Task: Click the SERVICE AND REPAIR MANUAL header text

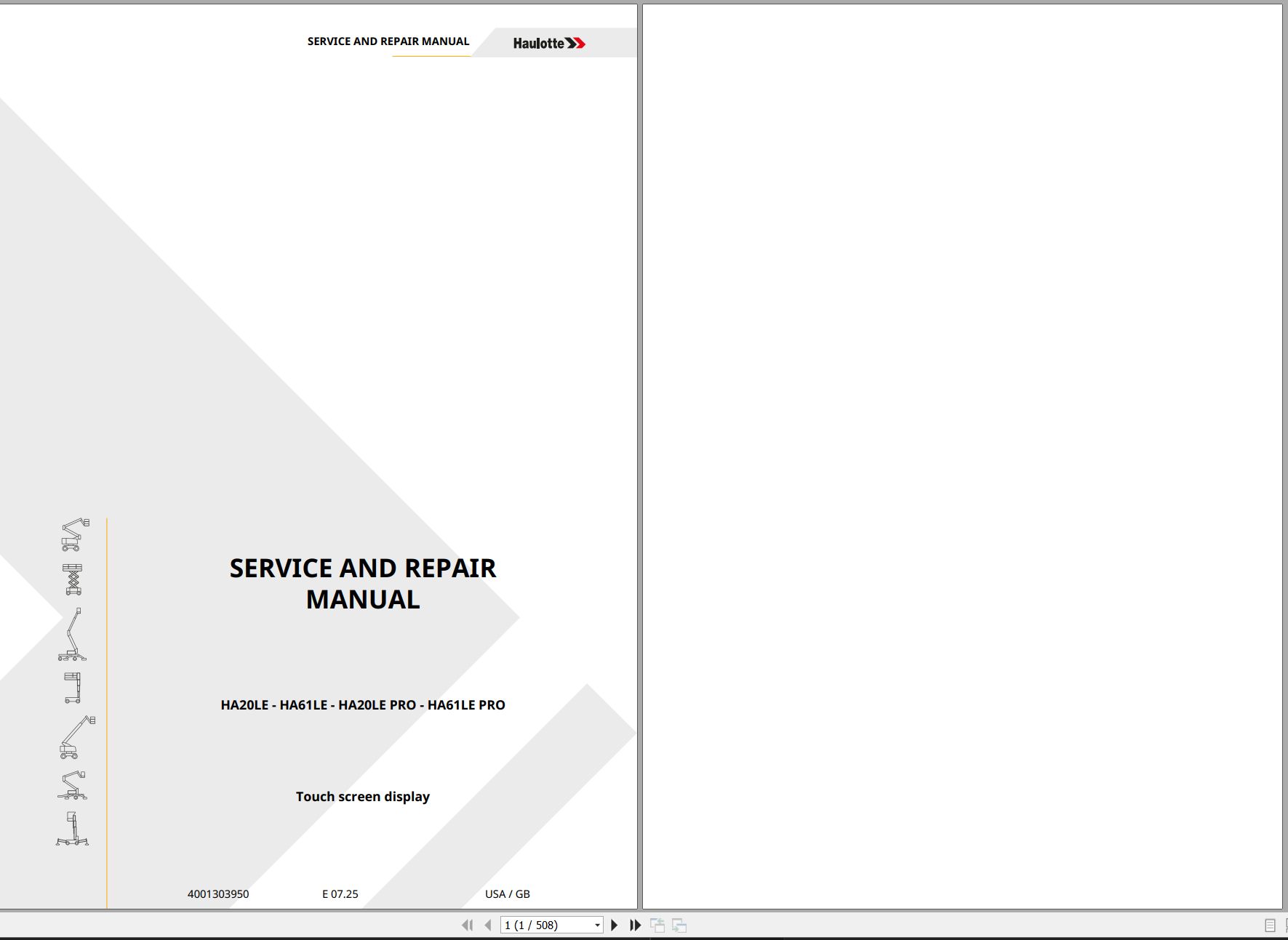Action: coord(388,41)
